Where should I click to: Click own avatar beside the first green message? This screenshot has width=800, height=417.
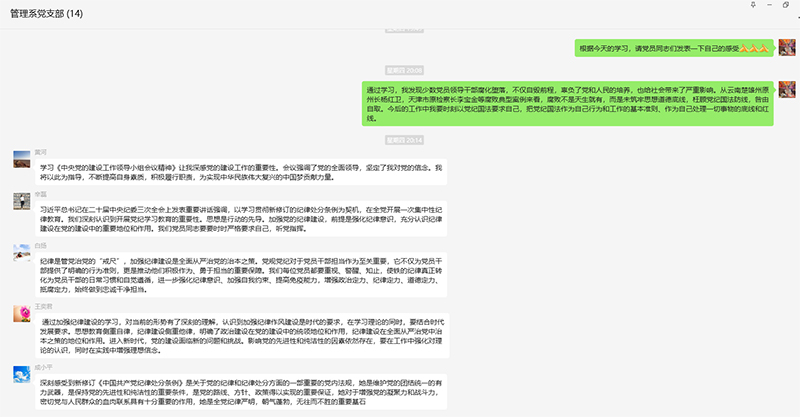tap(786, 49)
